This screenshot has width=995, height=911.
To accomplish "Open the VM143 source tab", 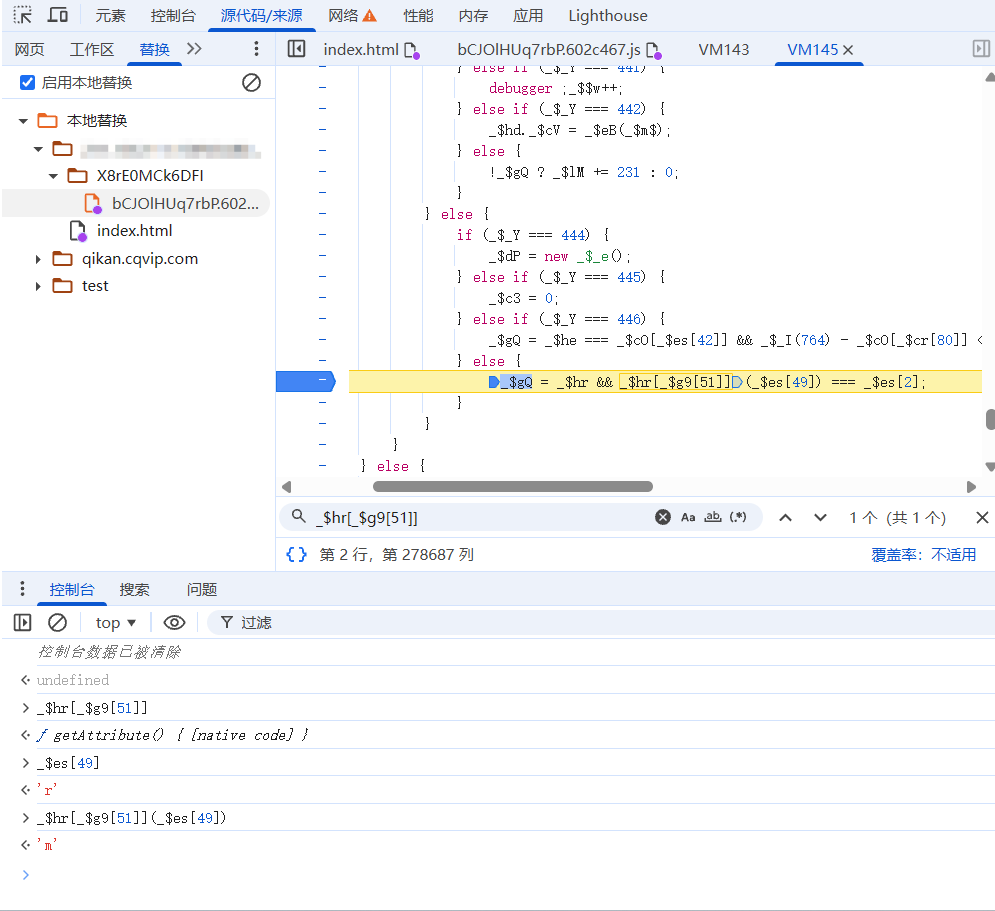I will click(x=723, y=49).
